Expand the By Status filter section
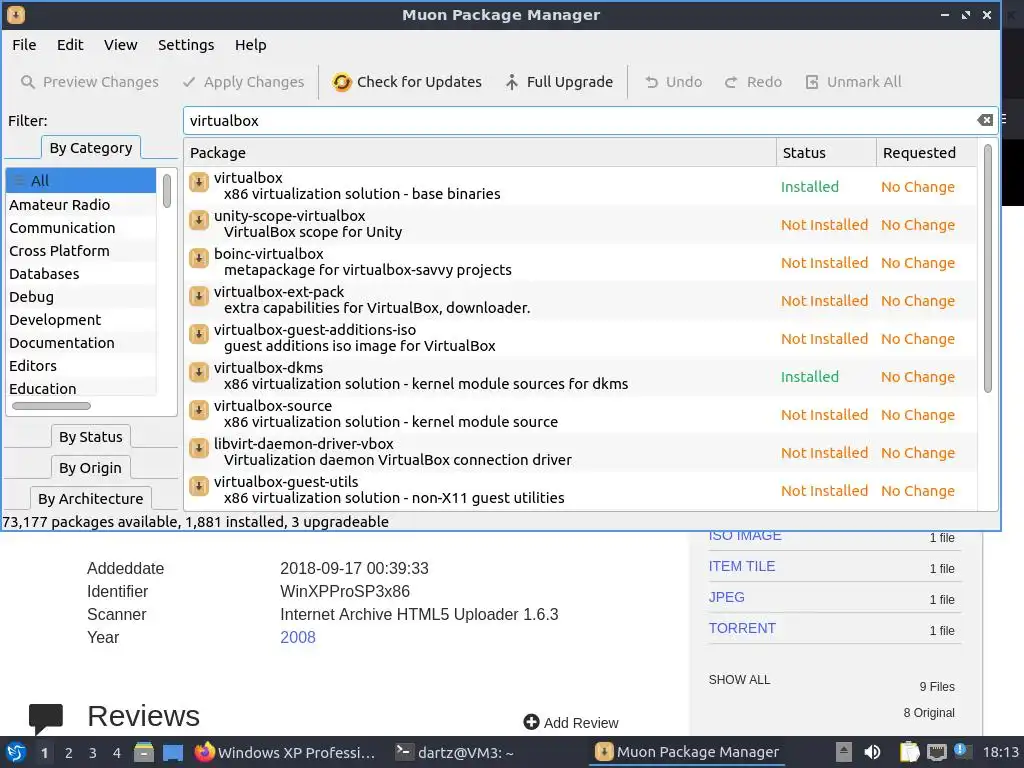 [x=91, y=436]
